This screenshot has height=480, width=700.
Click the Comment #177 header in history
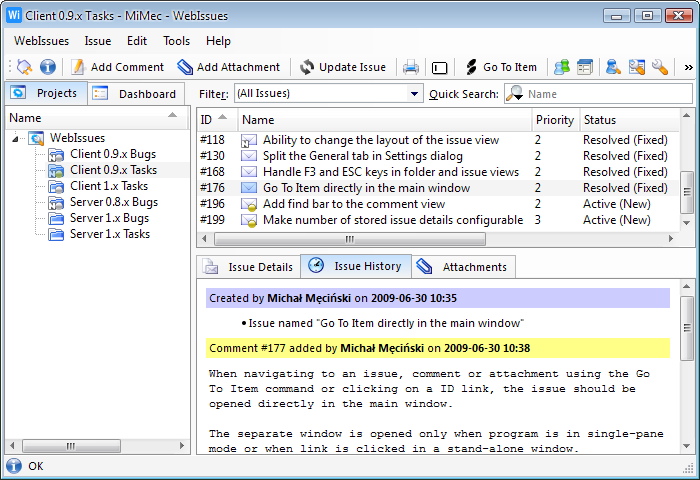(438, 348)
